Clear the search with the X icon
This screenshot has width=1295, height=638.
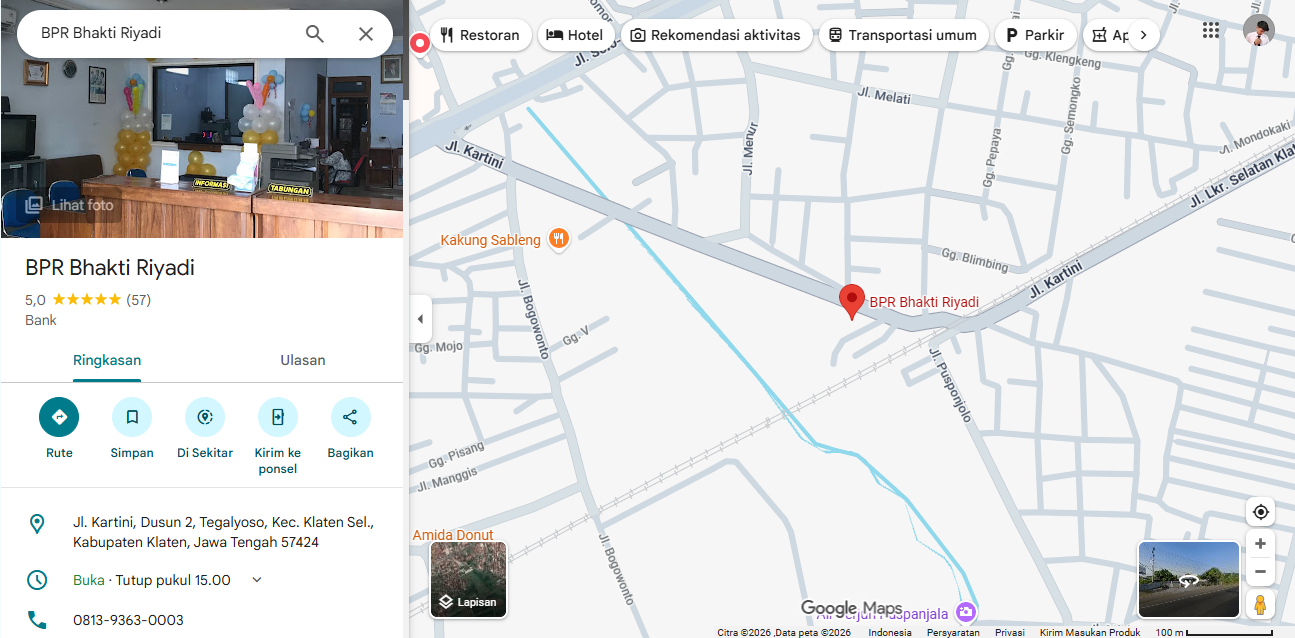click(x=366, y=34)
